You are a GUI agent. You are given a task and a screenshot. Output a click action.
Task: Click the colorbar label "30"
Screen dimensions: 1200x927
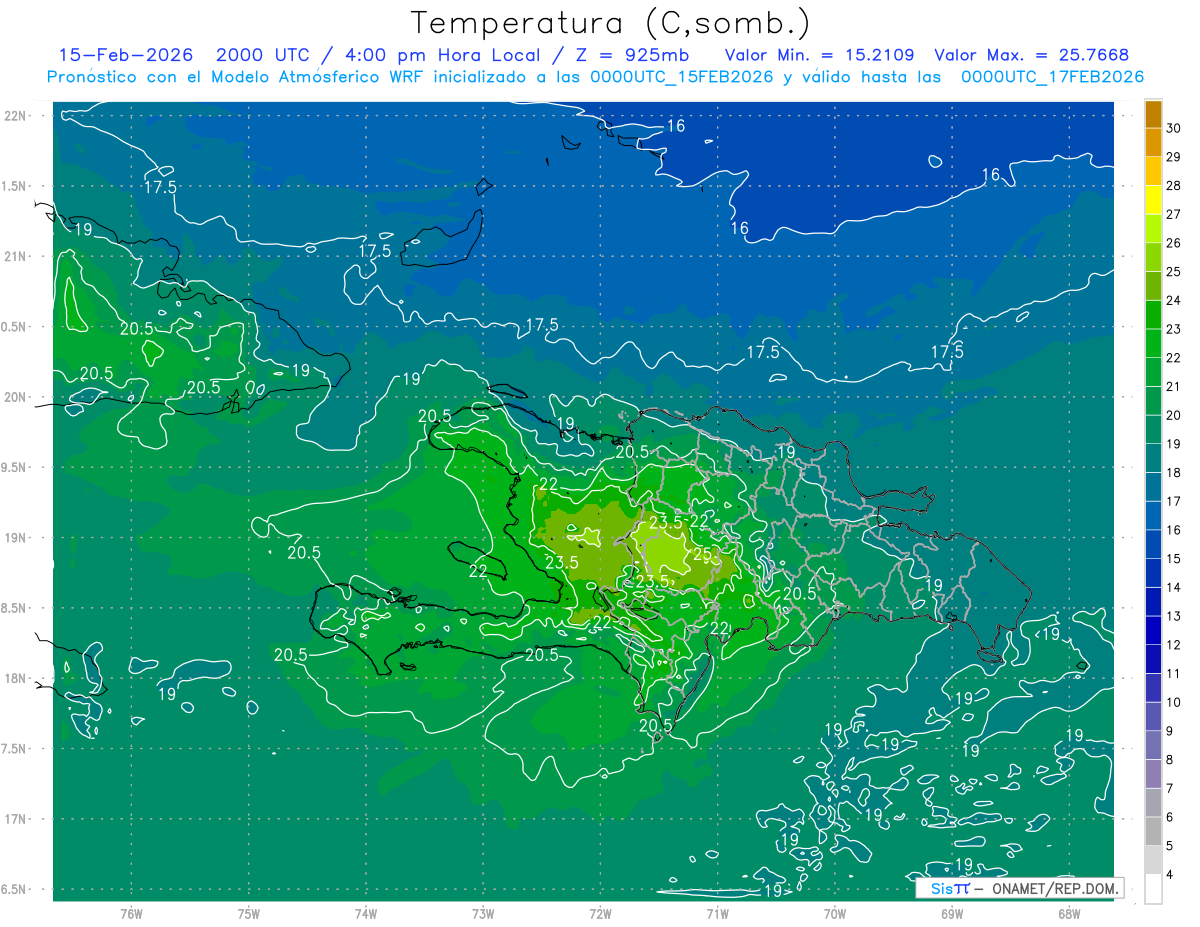1174,128
